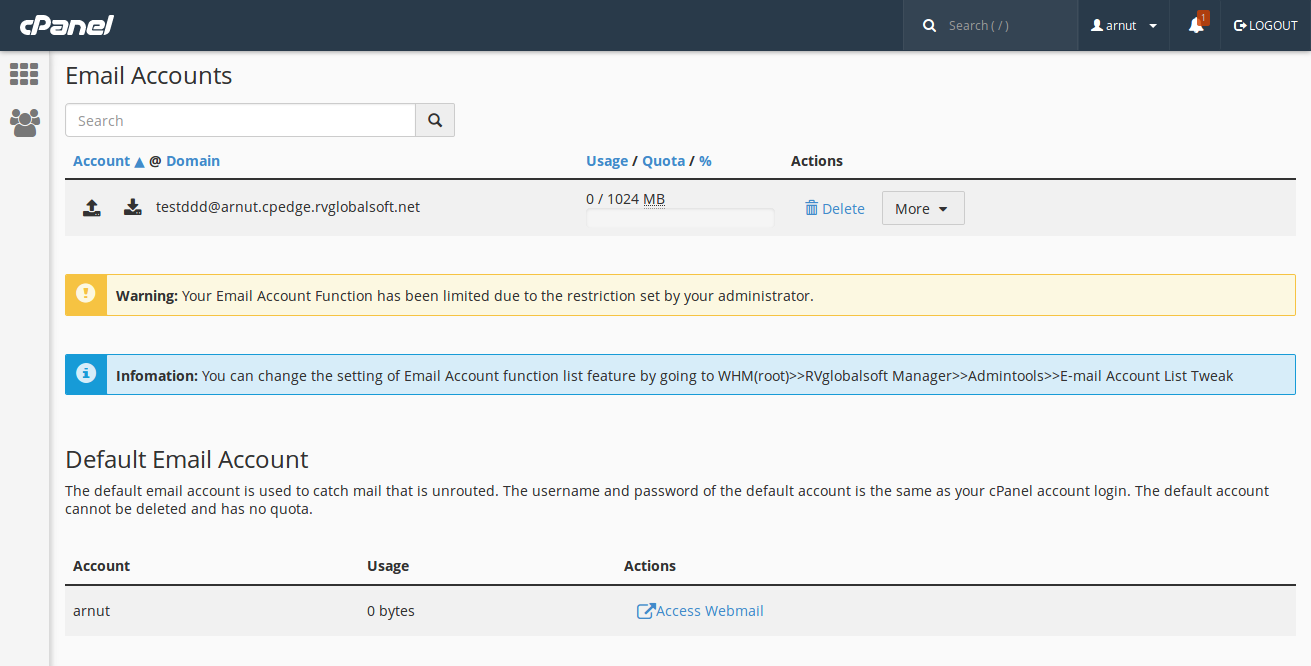Click the warning icon on the restriction notice
This screenshot has height=666, width=1311.
85,294
